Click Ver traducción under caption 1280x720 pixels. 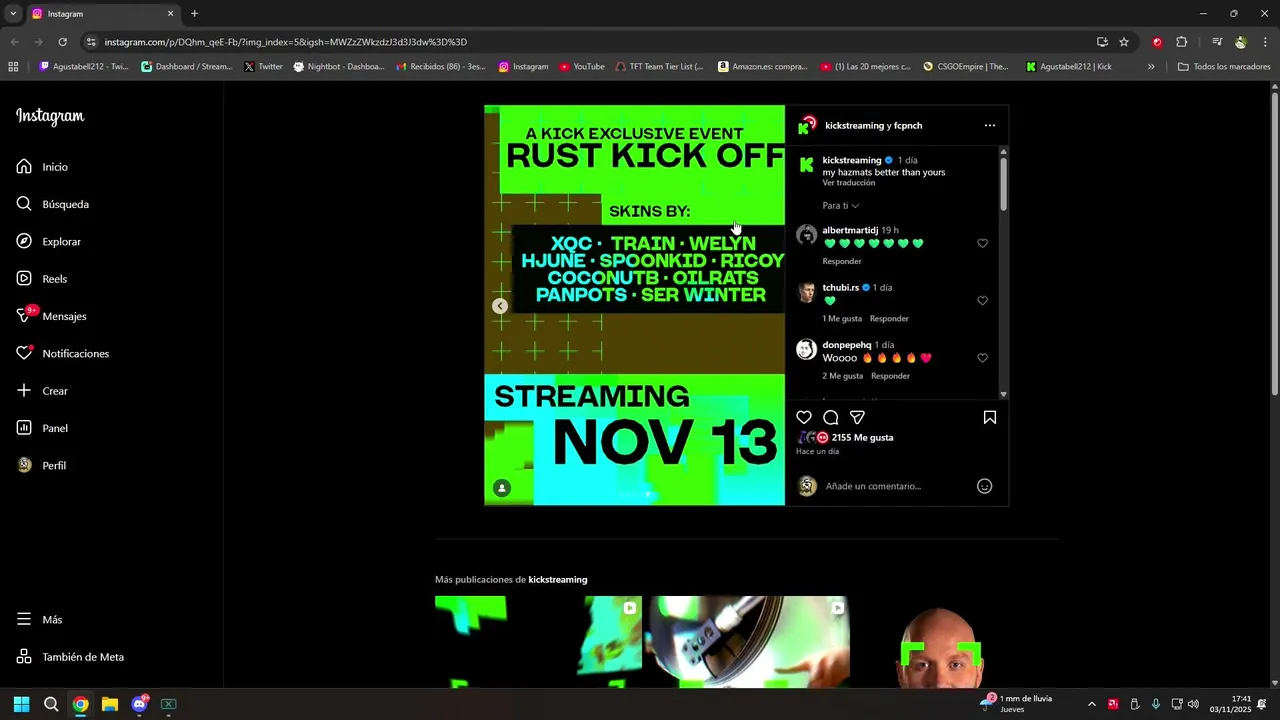(849, 183)
